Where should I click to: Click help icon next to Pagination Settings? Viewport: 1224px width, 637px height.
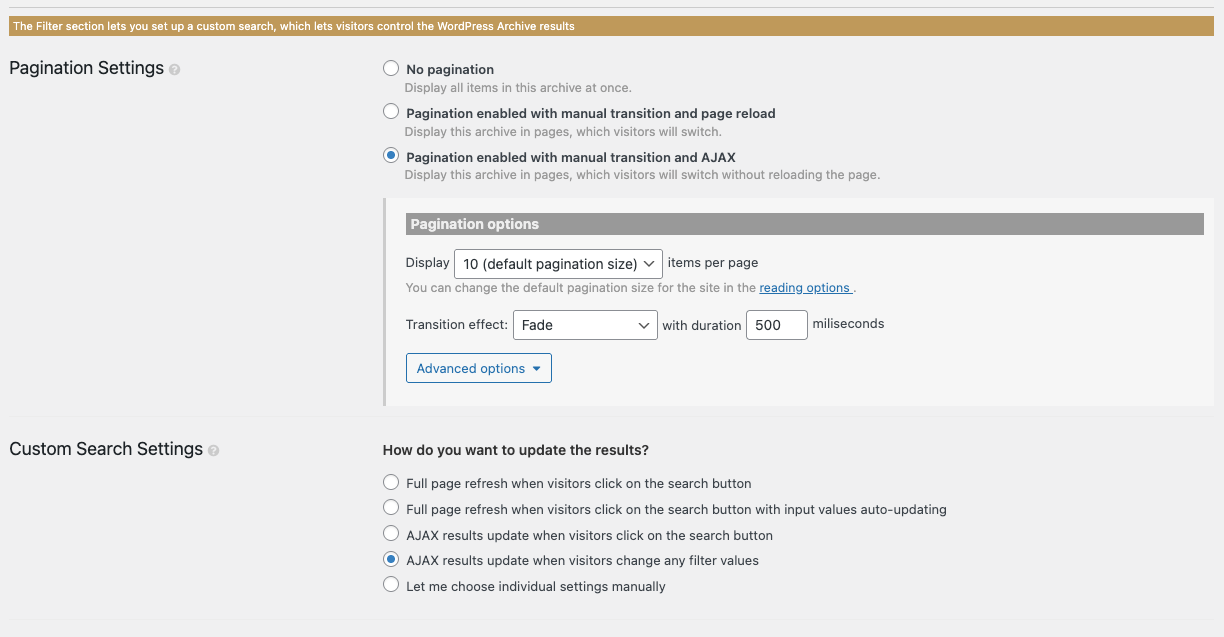(x=175, y=70)
